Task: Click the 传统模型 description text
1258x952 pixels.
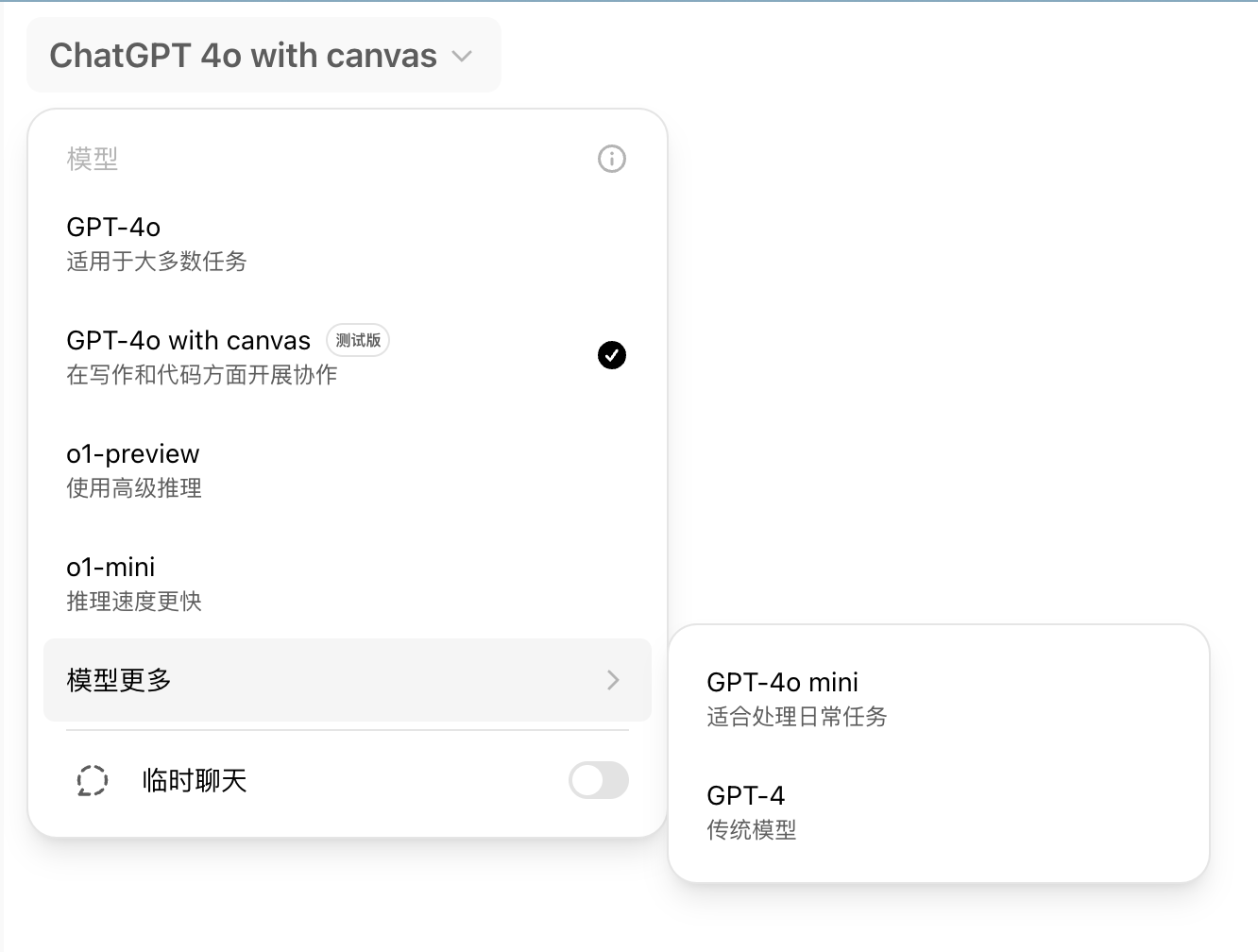Action: [752, 830]
